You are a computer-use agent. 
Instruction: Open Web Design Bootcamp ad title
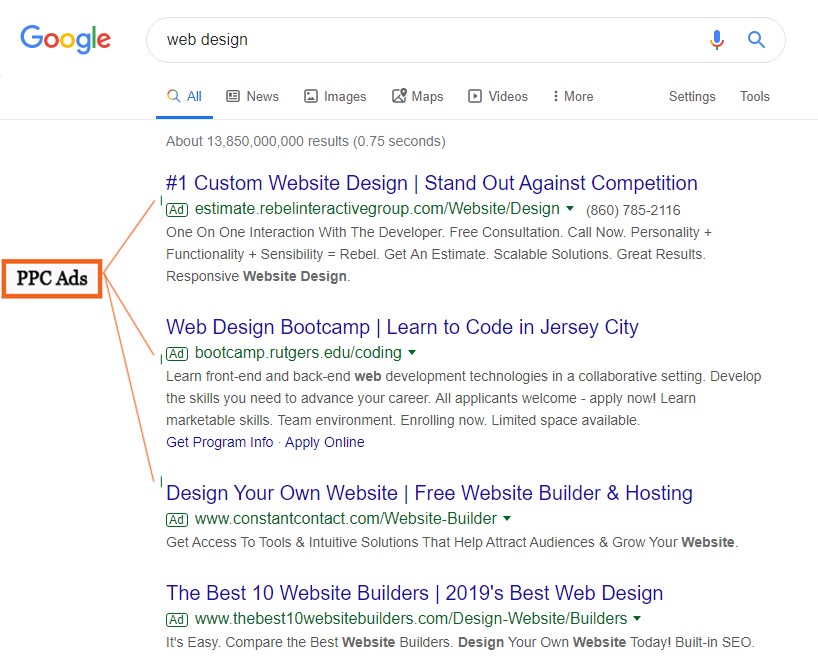(x=402, y=327)
